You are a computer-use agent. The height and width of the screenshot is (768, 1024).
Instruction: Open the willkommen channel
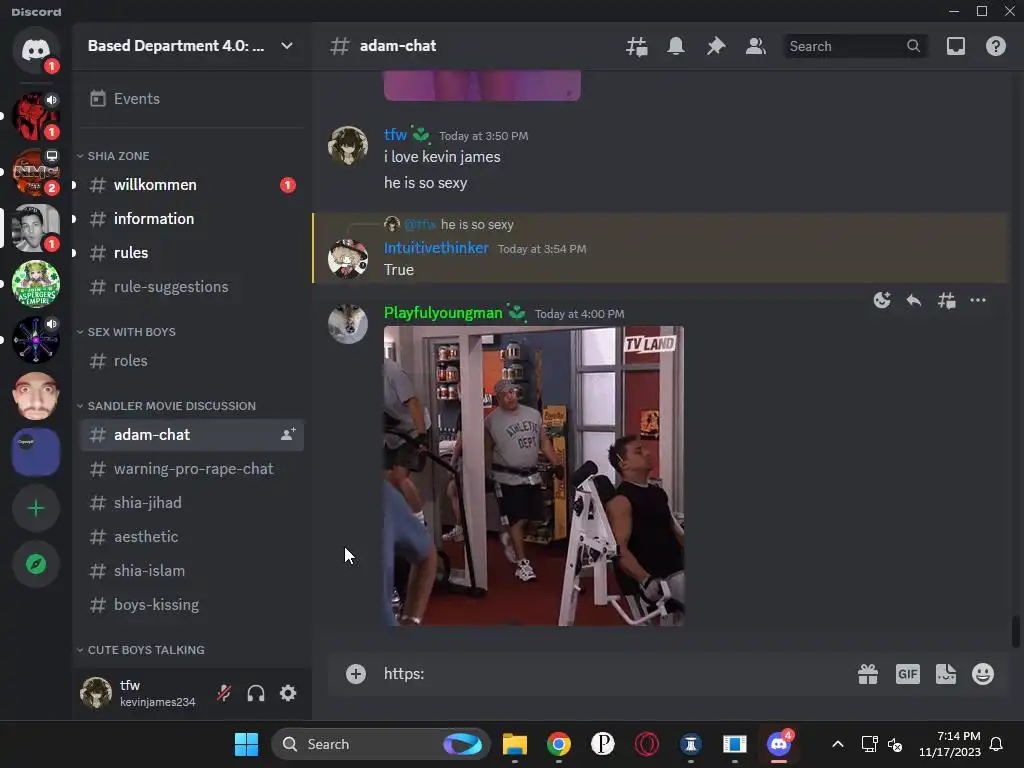point(191,185)
